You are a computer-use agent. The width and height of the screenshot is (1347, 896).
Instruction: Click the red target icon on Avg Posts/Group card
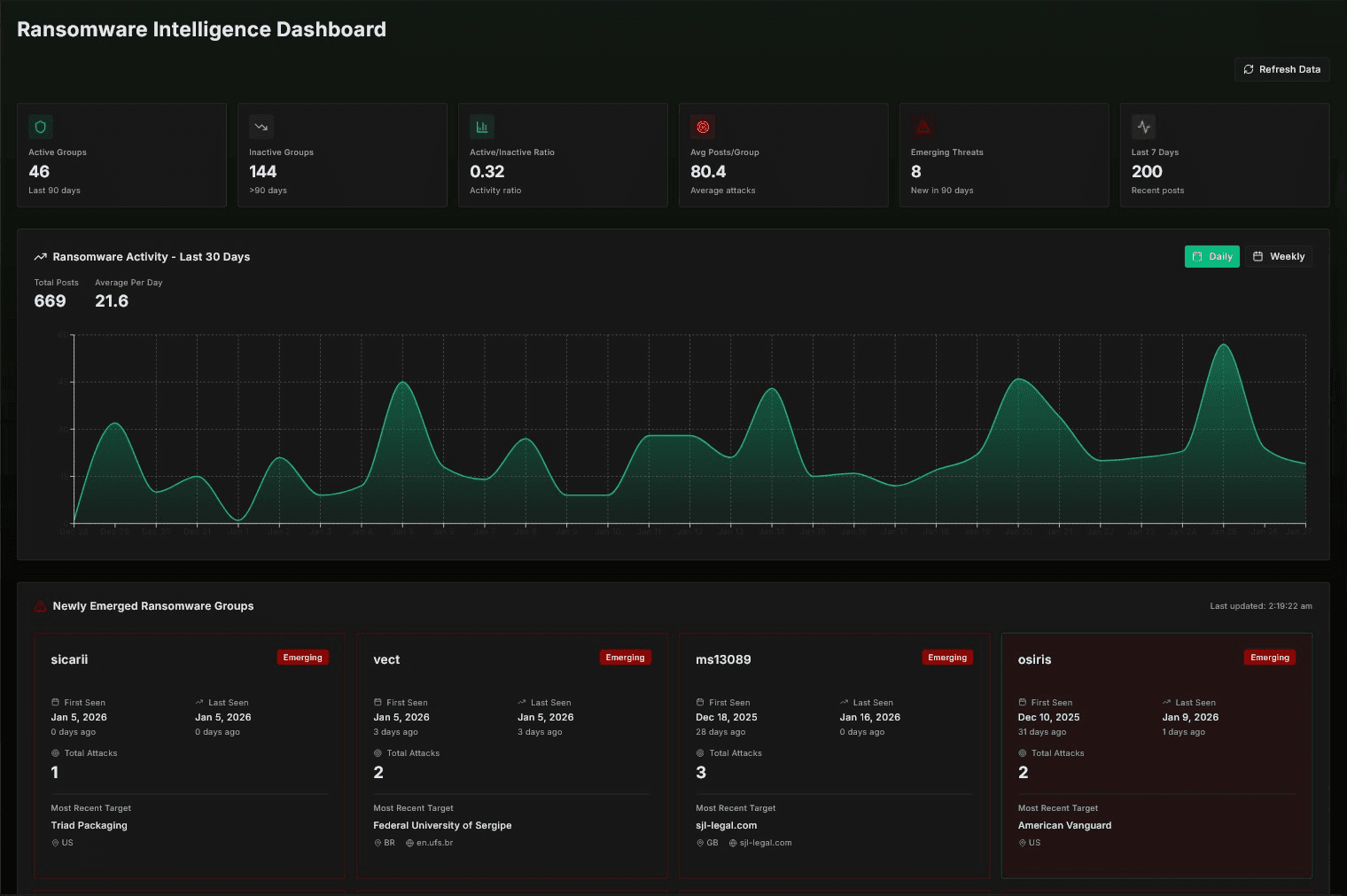pyautogui.click(x=702, y=127)
